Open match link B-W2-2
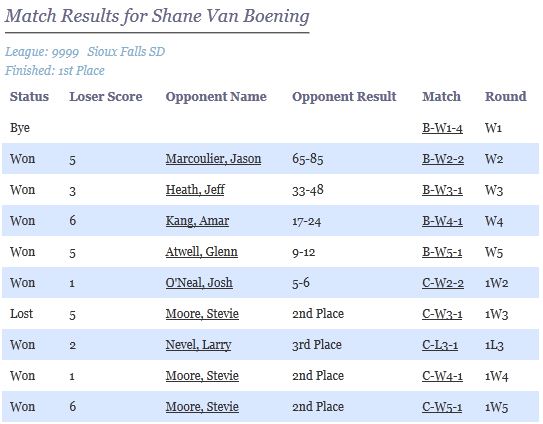Image resolution: width=543 pixels, height=424 pixels. click(x=443, y=159)
